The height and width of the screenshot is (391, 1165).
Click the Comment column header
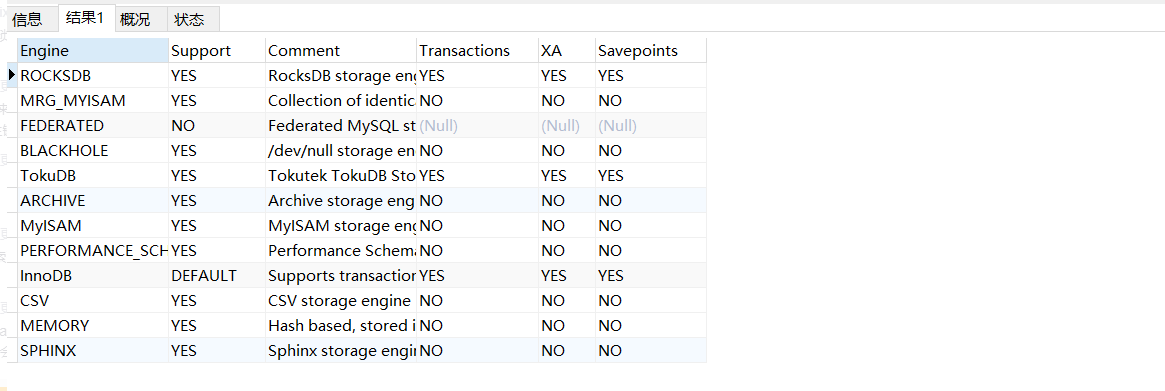pyautogui.click(x=341, y=51)
